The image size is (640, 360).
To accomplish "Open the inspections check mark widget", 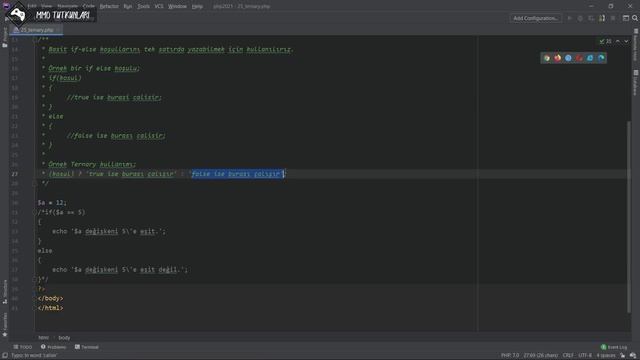I will pos(605,42).
